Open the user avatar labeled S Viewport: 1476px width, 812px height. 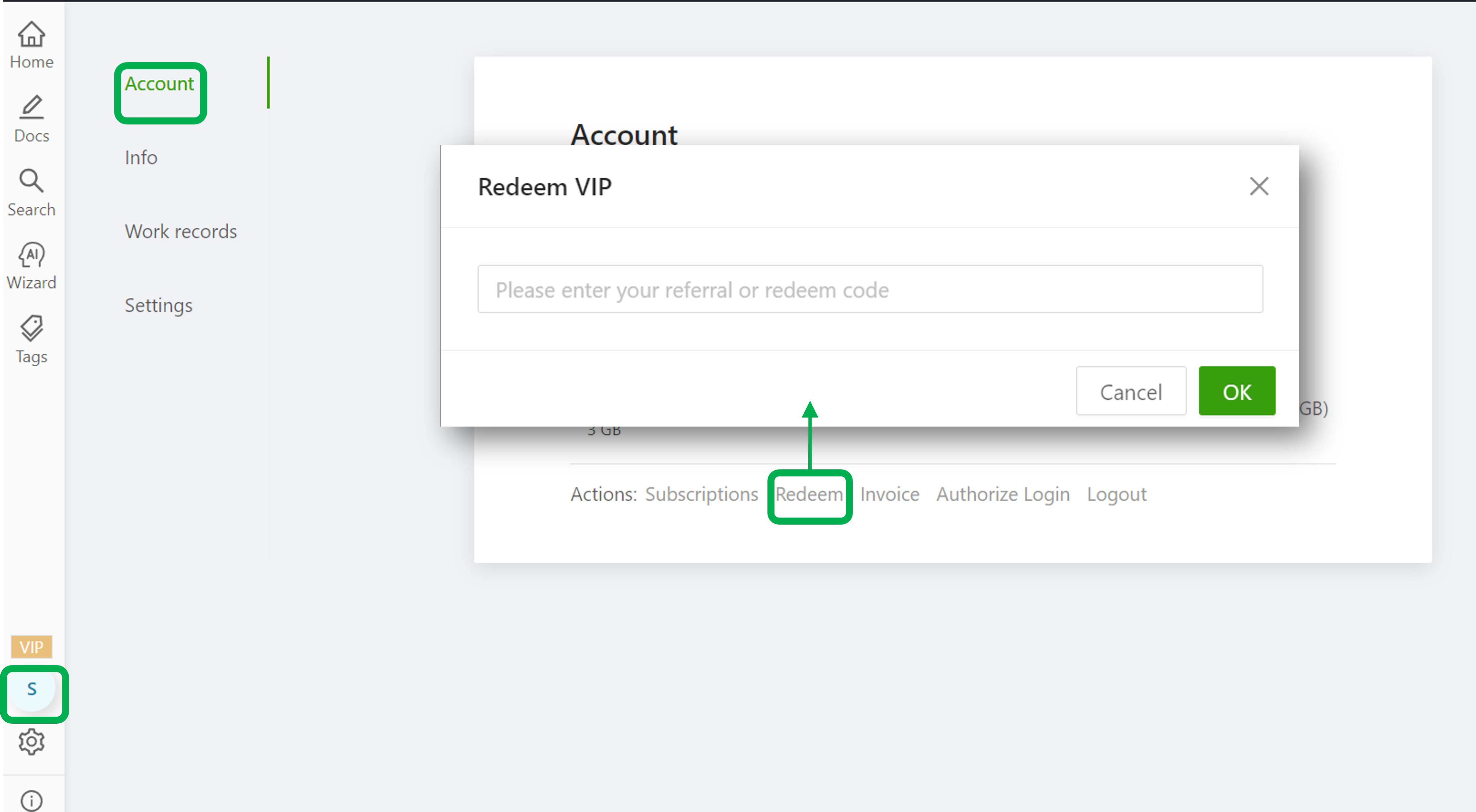click(x=32, y=689)
